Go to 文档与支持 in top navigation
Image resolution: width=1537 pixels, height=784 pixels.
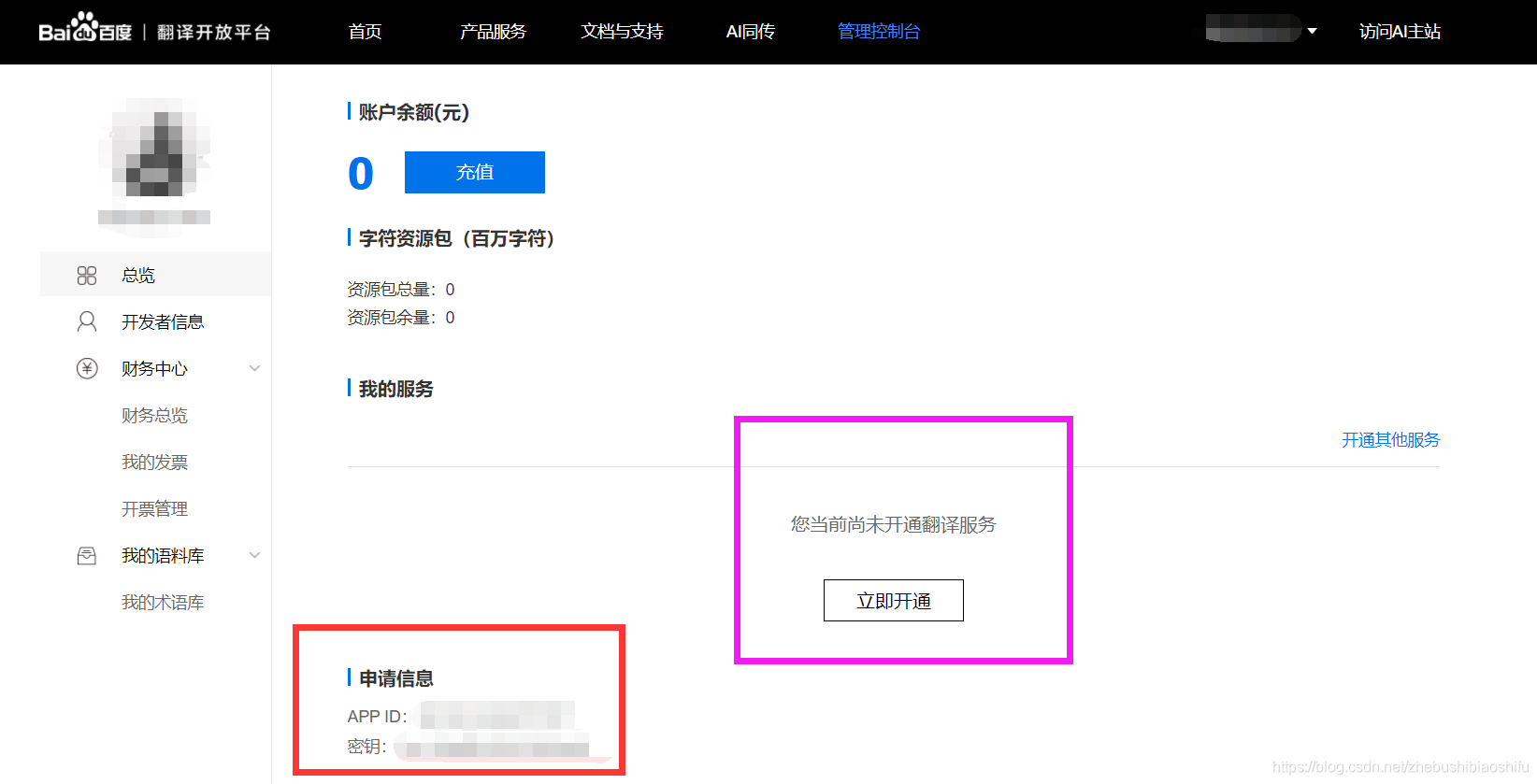tap(622, 32)
